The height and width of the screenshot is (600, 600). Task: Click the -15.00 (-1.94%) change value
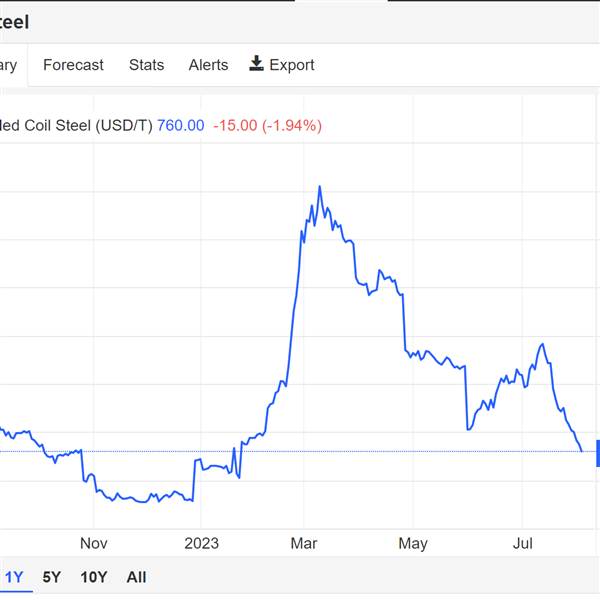point(267,126)
